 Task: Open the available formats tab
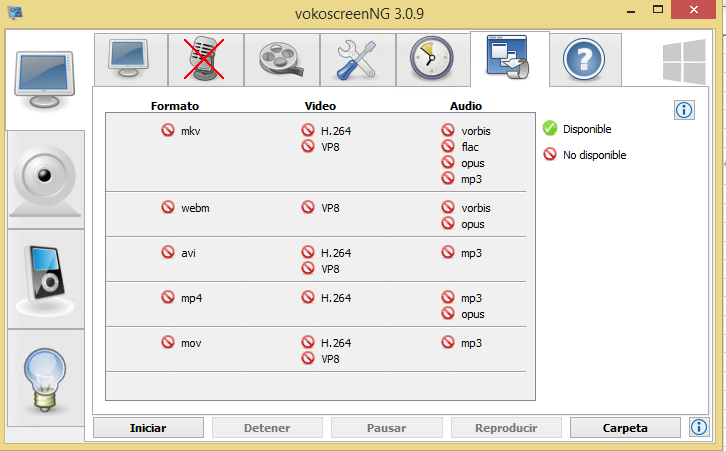pos(509,59)
